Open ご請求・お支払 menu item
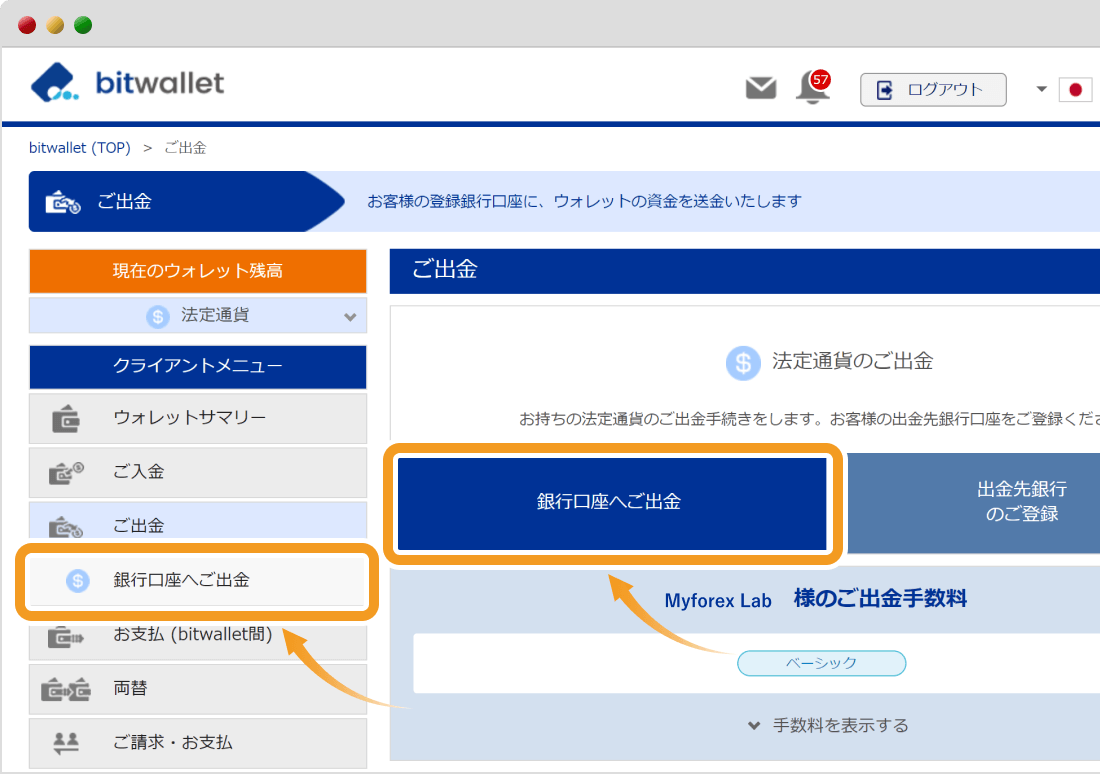 pos(198,743)
